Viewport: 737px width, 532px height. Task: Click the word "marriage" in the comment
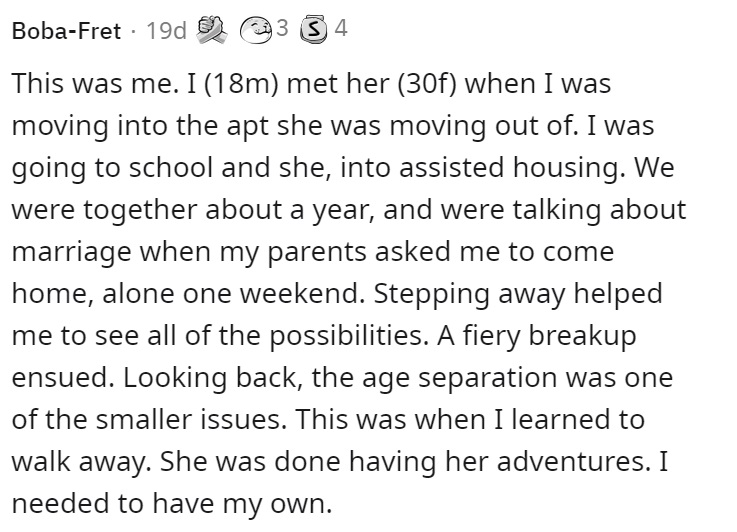pos(71,253)
